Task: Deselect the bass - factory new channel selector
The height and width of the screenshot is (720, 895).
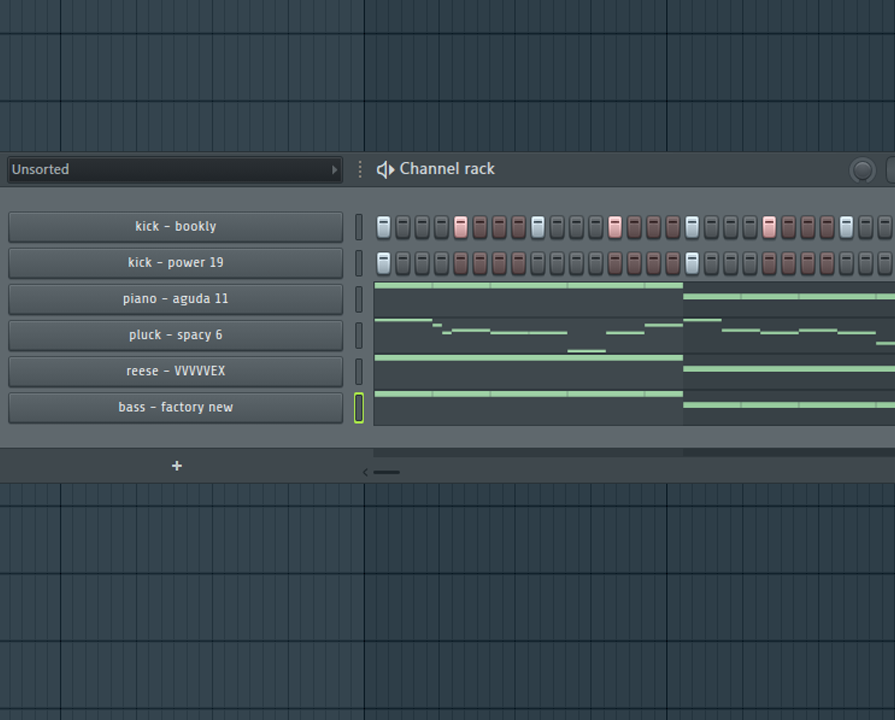Action: pos(359,407)
